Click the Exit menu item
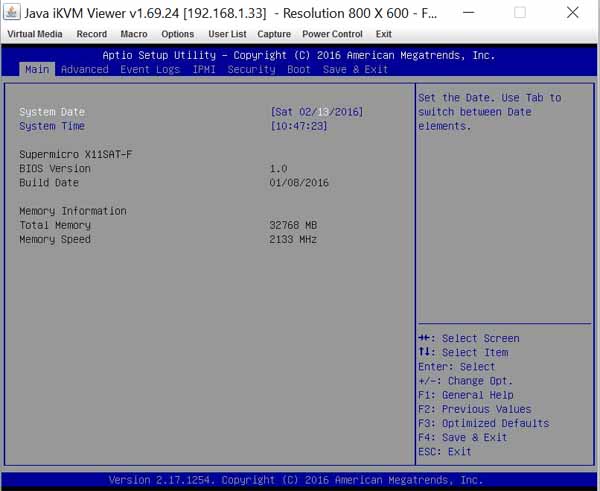Image resolution: width=600 pixels, height=491 pixels. [x=383, y=34]
